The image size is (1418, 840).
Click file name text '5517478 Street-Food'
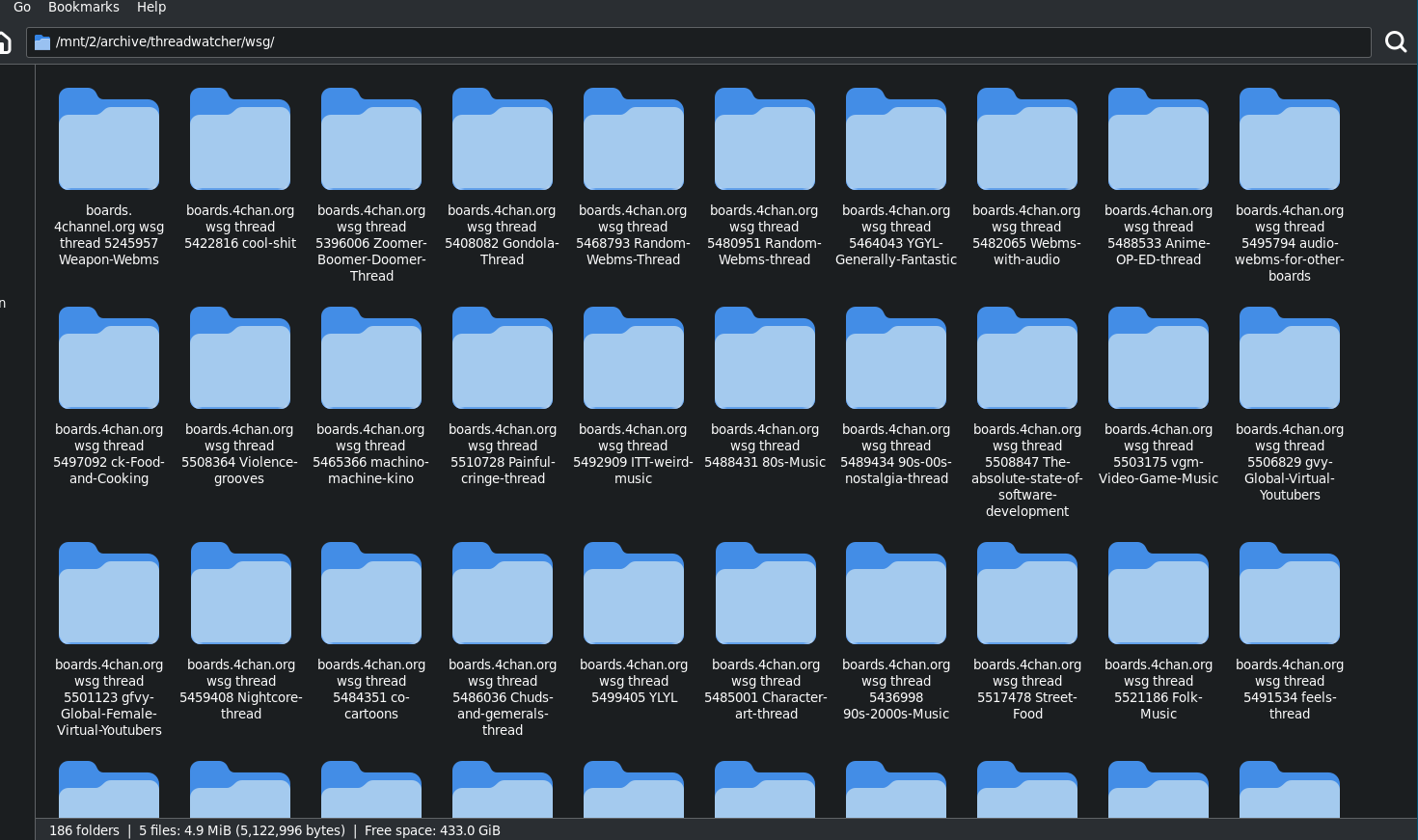[1027, 706]
